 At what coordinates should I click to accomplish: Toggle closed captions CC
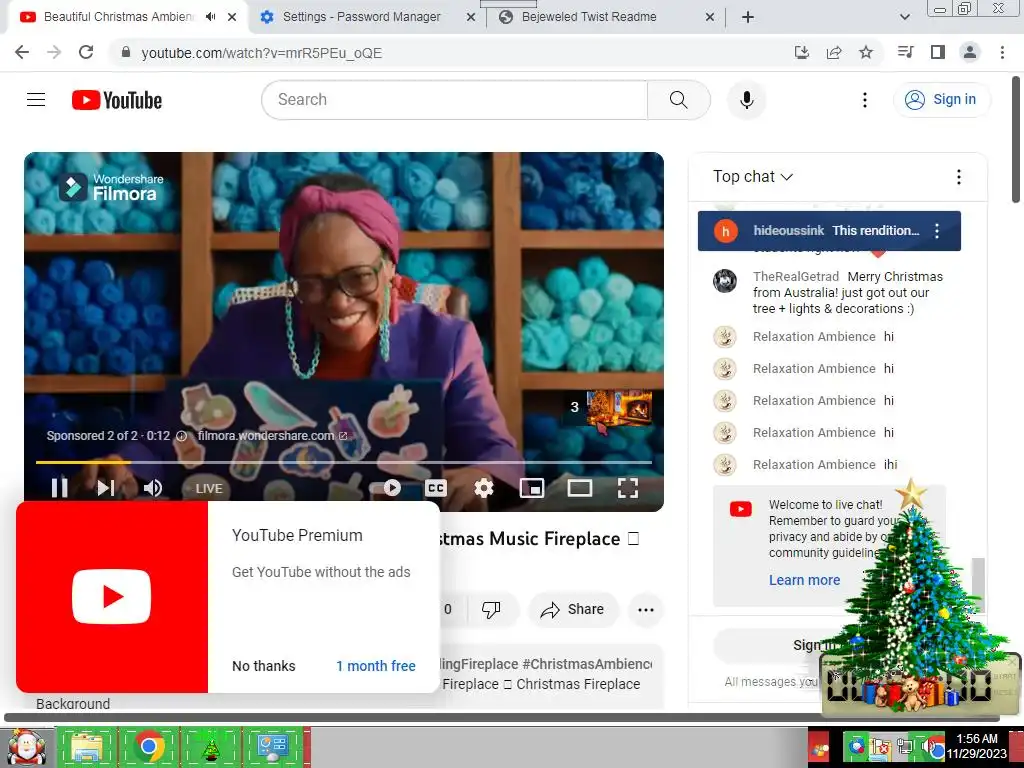436,488
